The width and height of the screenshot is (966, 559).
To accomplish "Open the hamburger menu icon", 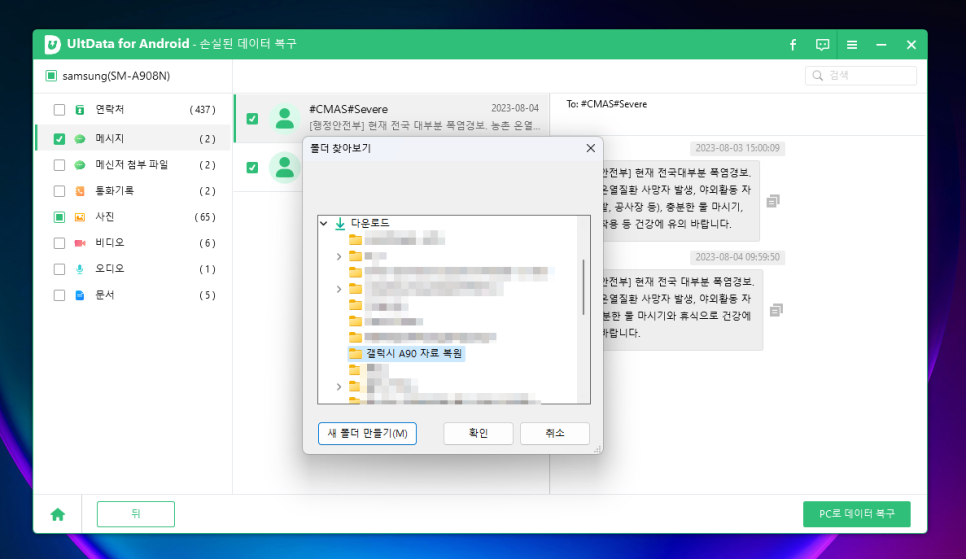I will pos(852,44).
